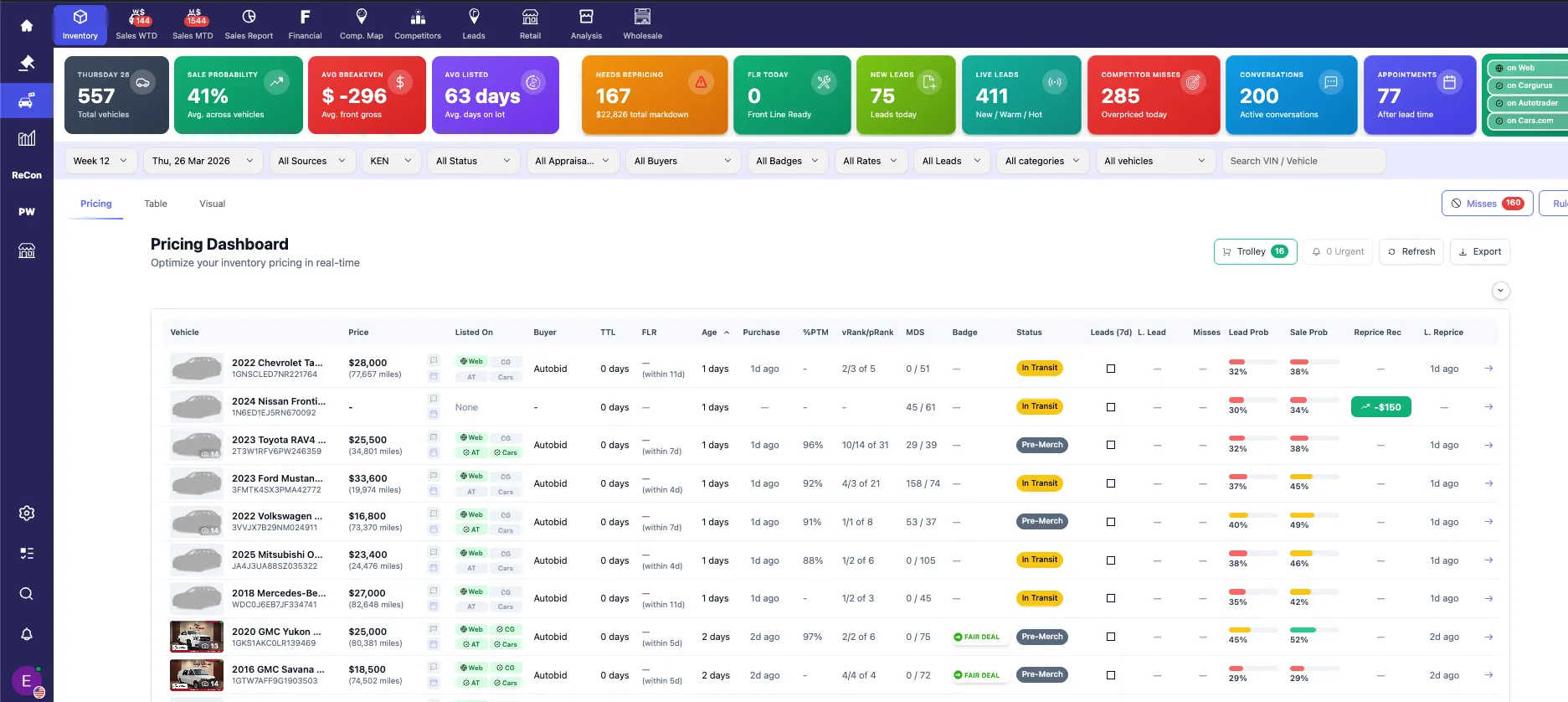The image size is (1568, 702).
Task: Switch to the Table tab
Action: (156, 204)
